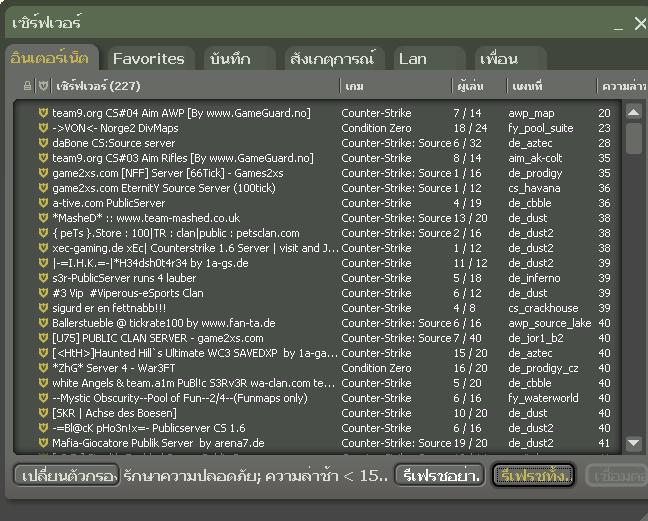Select server '[SKR | Achse des Boesen]'
This screenshot has height=521, width=648.
click(317, 413)
